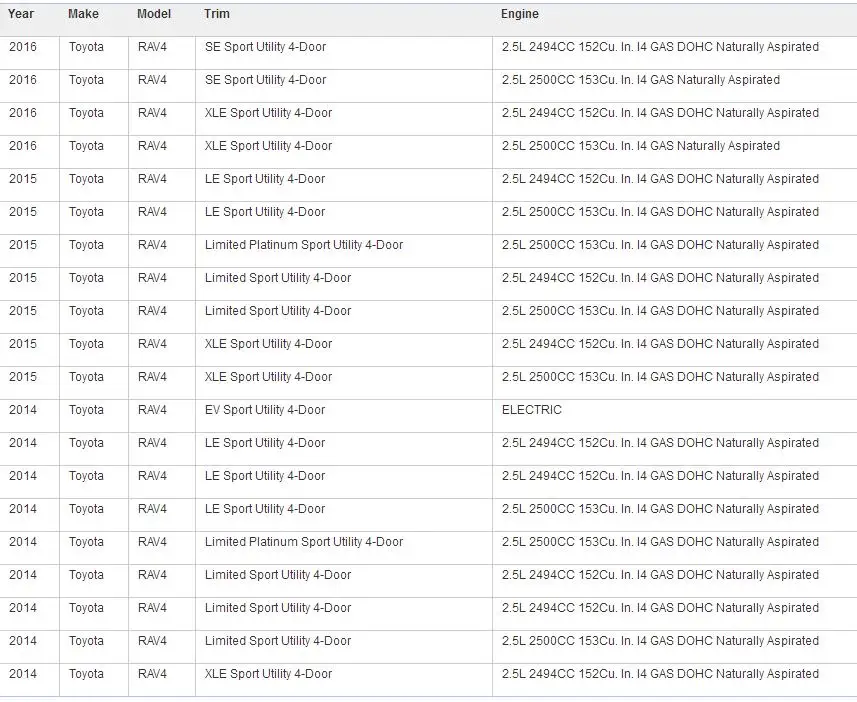Click the 2500CC engine of 2015 LE
The image size is (857, 702).
[x=660, y=212]
